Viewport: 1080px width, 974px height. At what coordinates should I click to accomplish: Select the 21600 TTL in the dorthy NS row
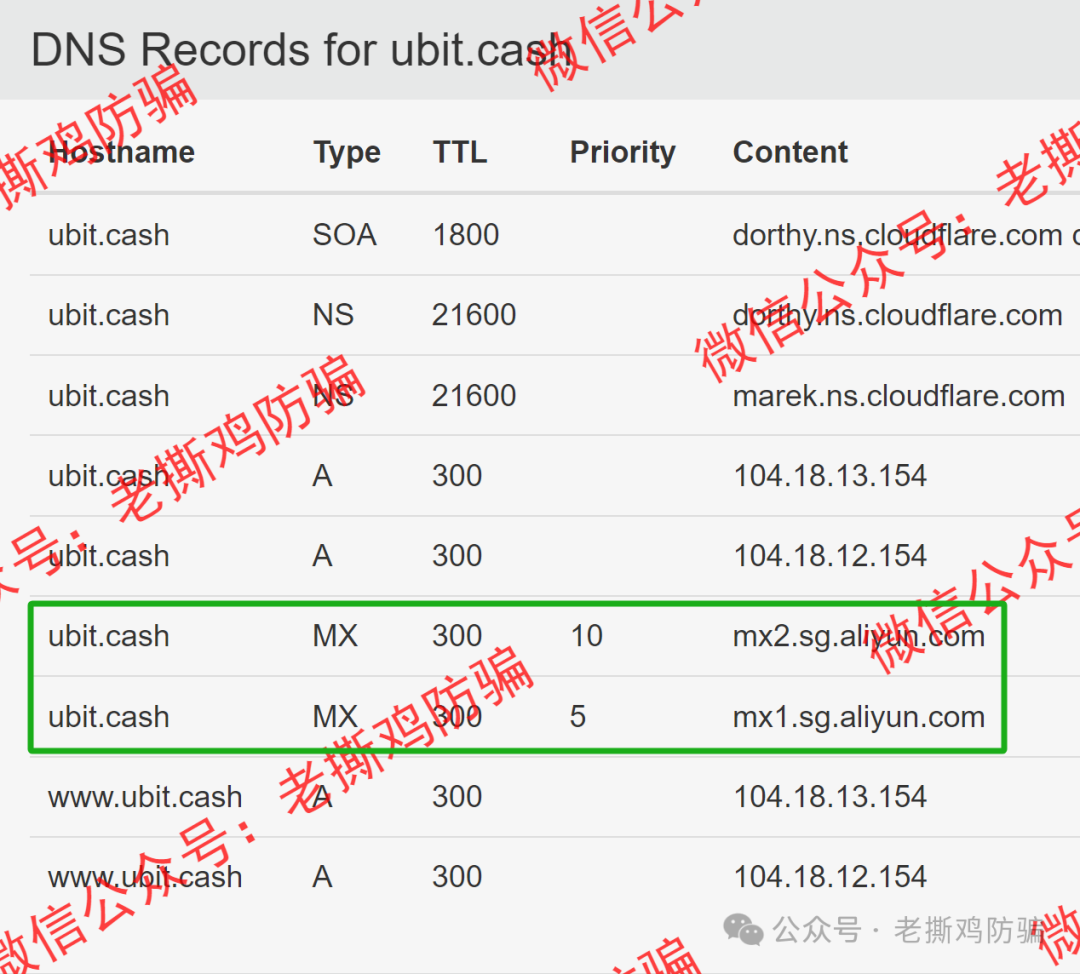pos(474,315)
